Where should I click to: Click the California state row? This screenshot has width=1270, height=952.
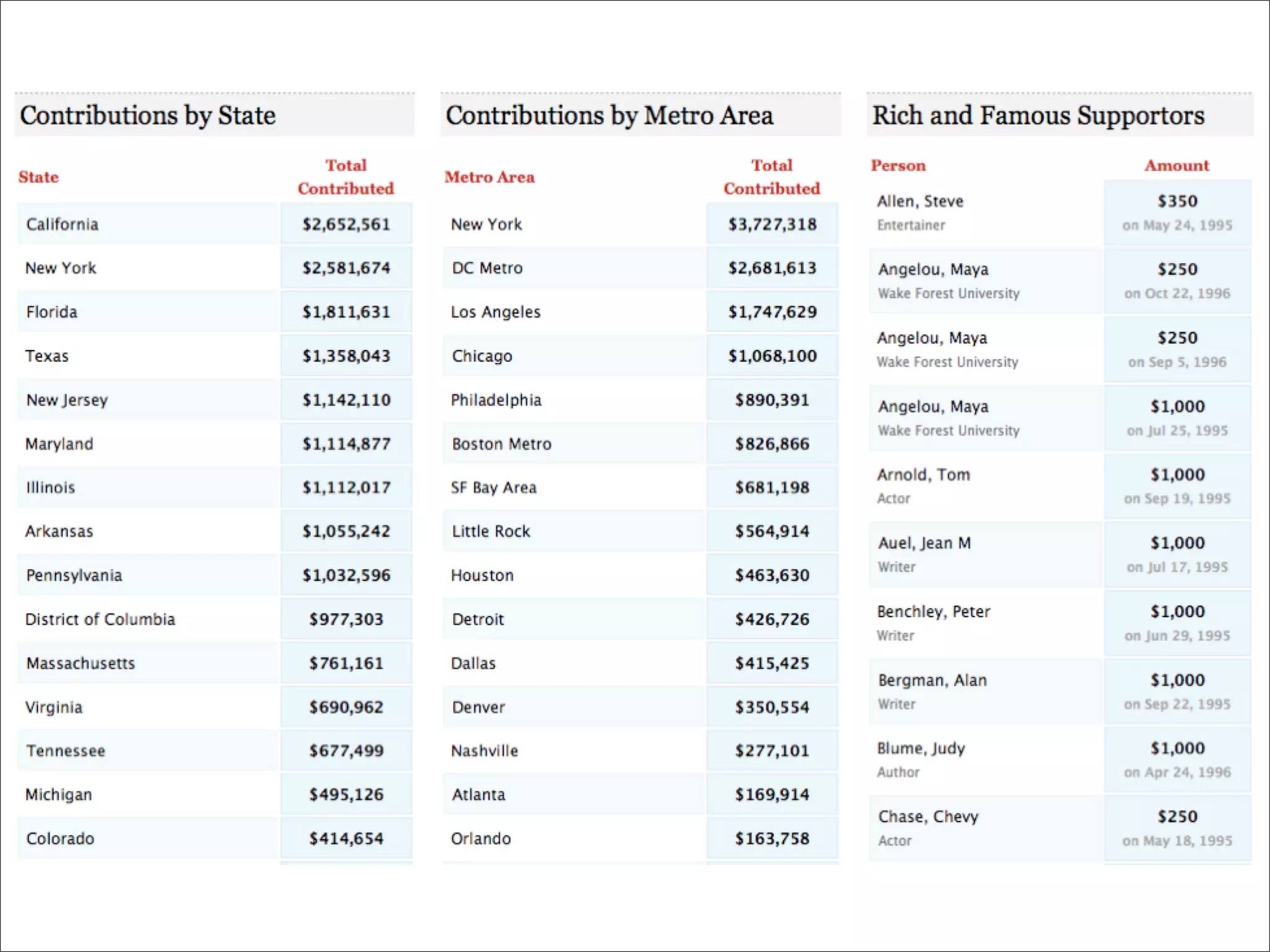(215, 224)
